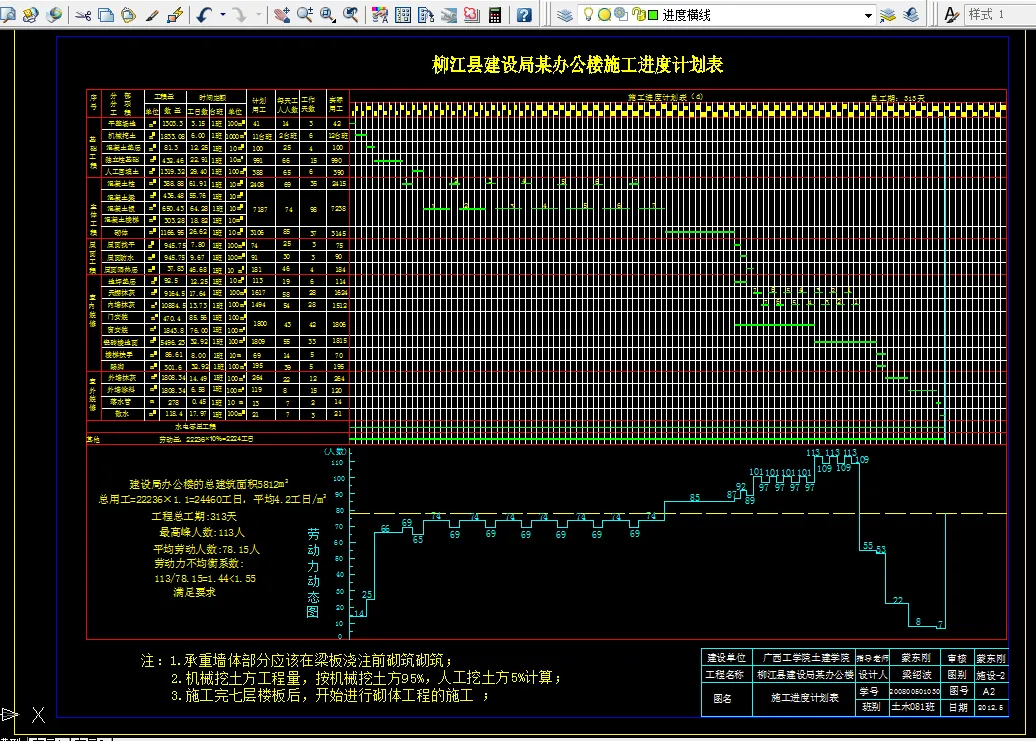The height and width of the screenshot is (741, 1036).
Task: Select note 3 about 七层楼板
Action: pos(329,695)
